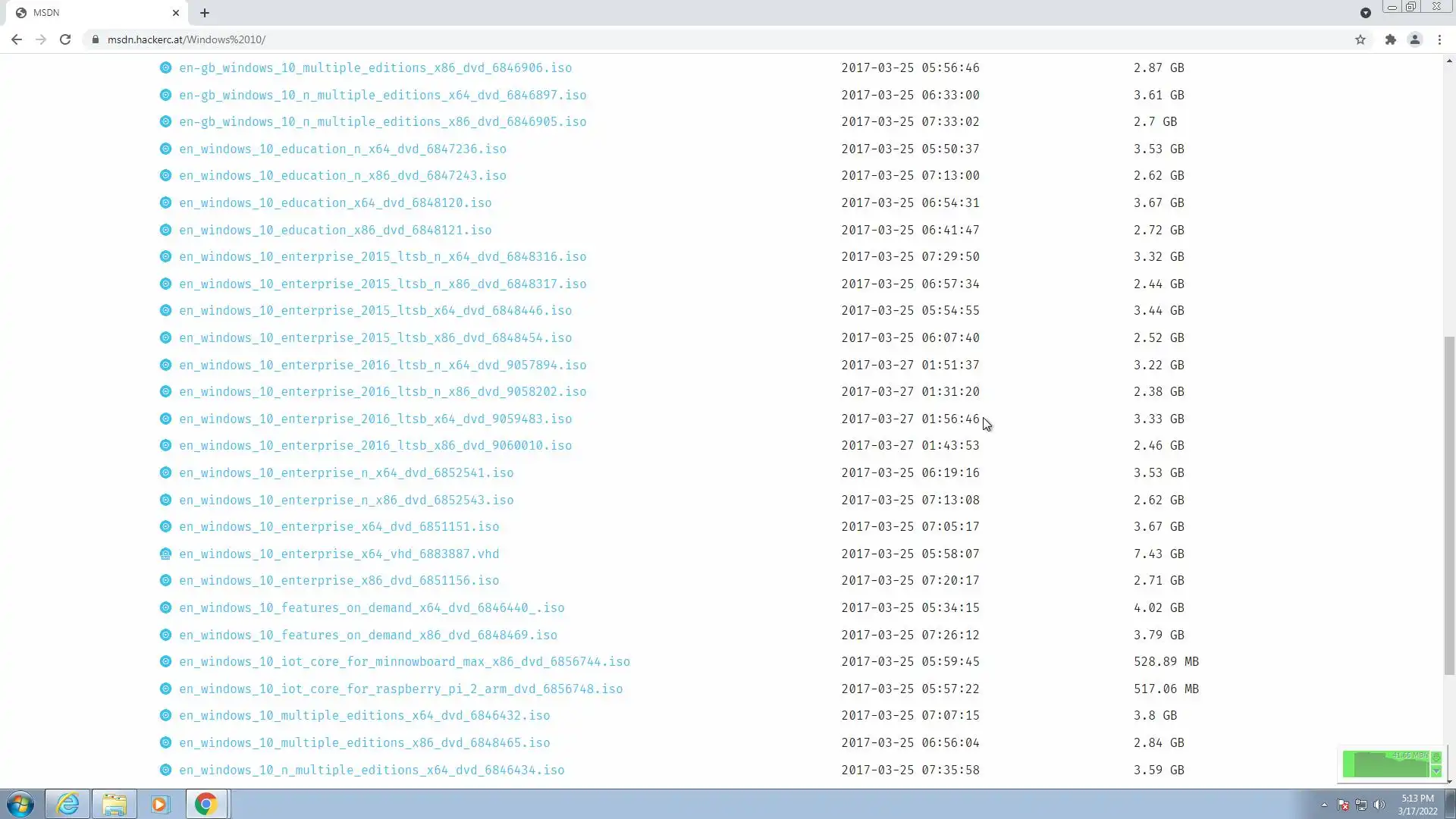Select the MSDN browser tab

(x=91, y=13)
